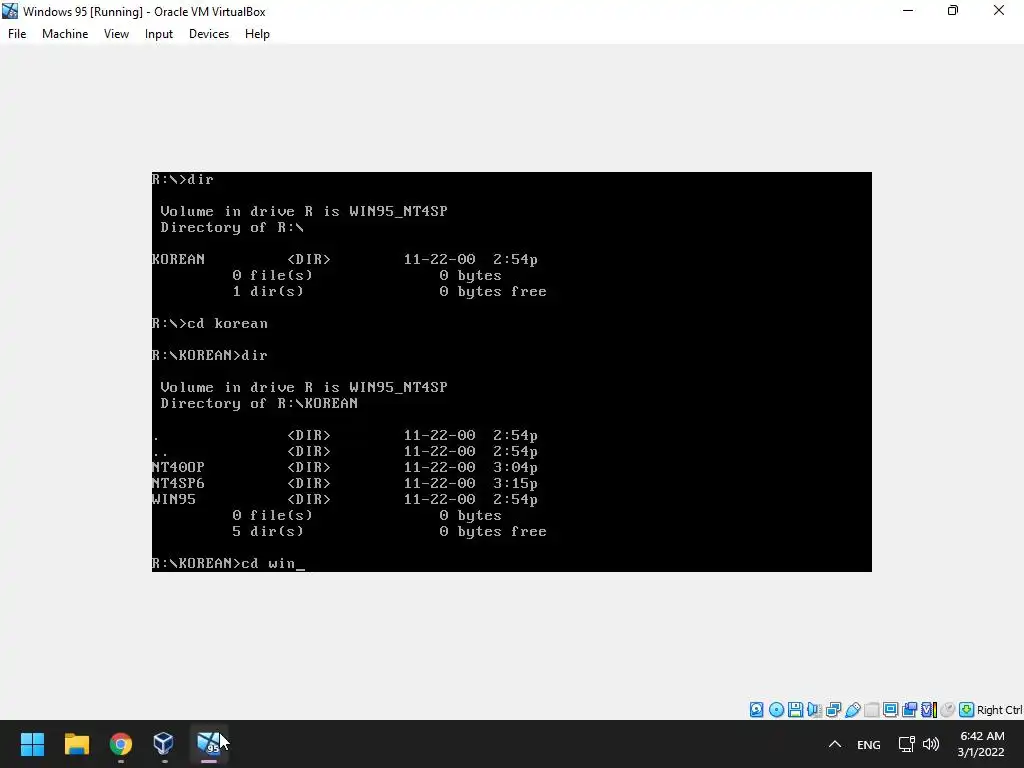The image size is (1024, 768).
Task: Click the '5 dir(s)' summary text
Action: coord(268,532)
